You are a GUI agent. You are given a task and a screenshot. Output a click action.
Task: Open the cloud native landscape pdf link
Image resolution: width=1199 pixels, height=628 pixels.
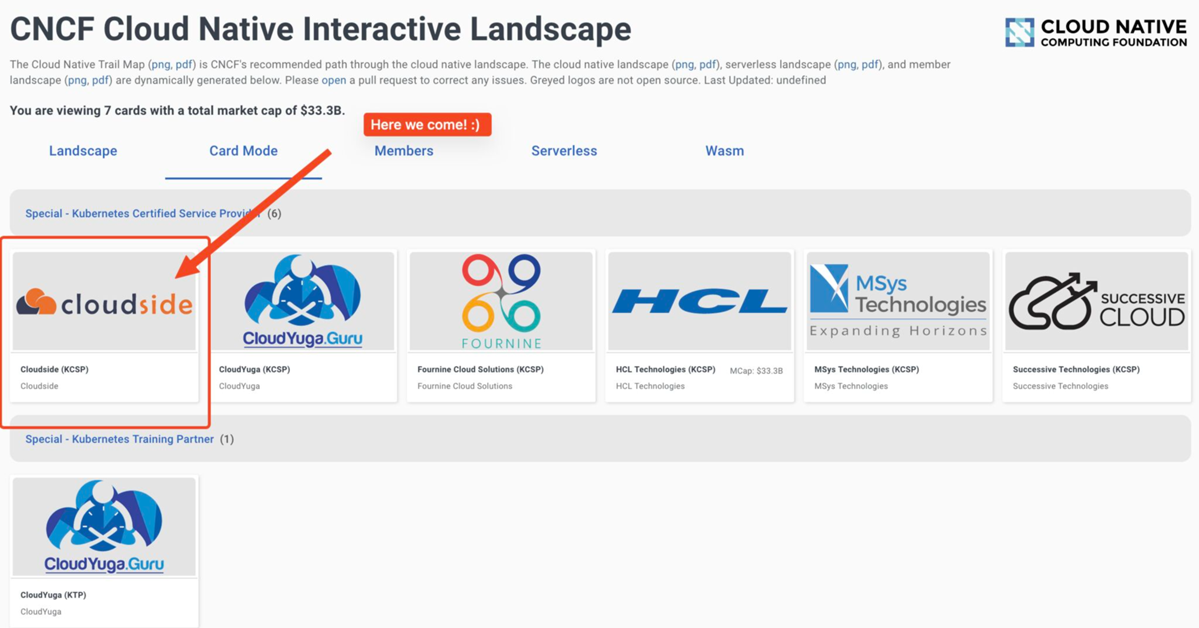click(708, 64)
